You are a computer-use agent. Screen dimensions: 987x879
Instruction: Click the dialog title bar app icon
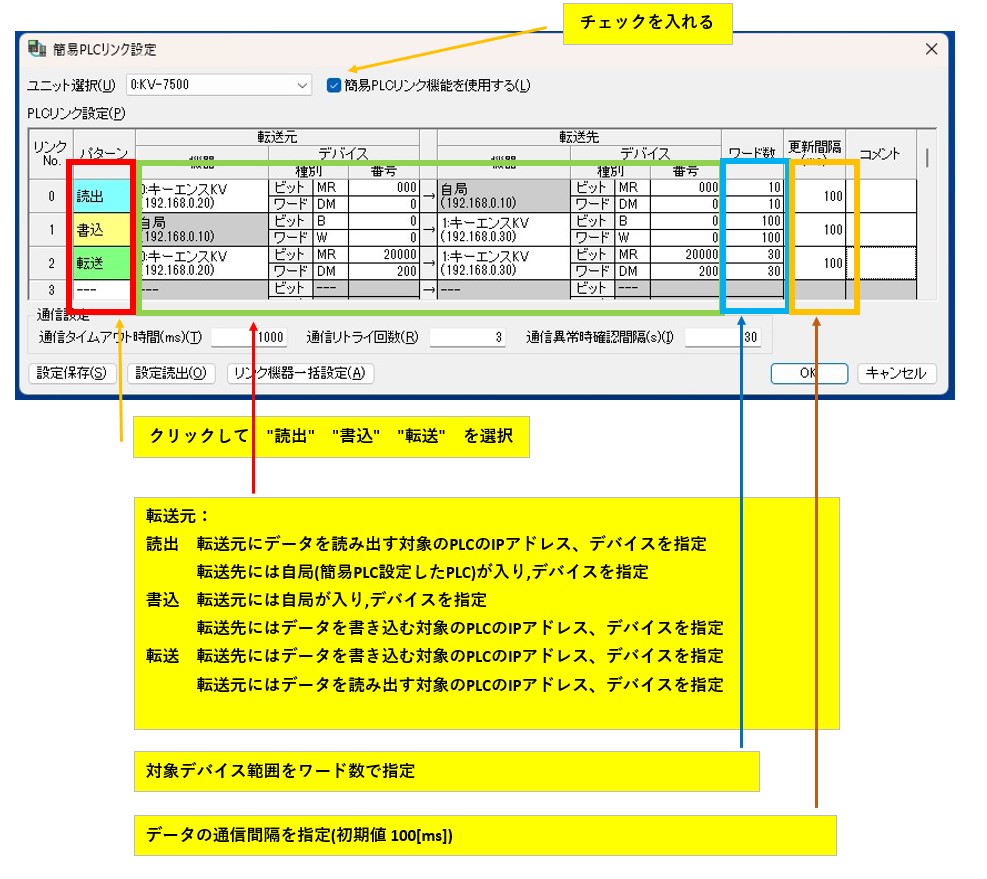pyautogui.click(x=36, y=48)
